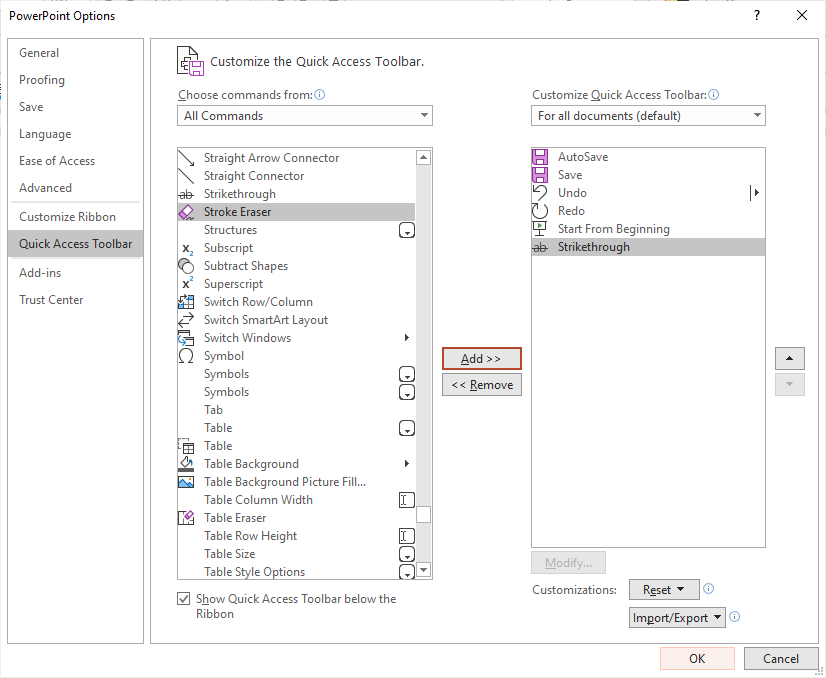Click info icon beside Choose commands from
Image resolution: width=826 pixels, height=678 pixels.
coord(320,95)
